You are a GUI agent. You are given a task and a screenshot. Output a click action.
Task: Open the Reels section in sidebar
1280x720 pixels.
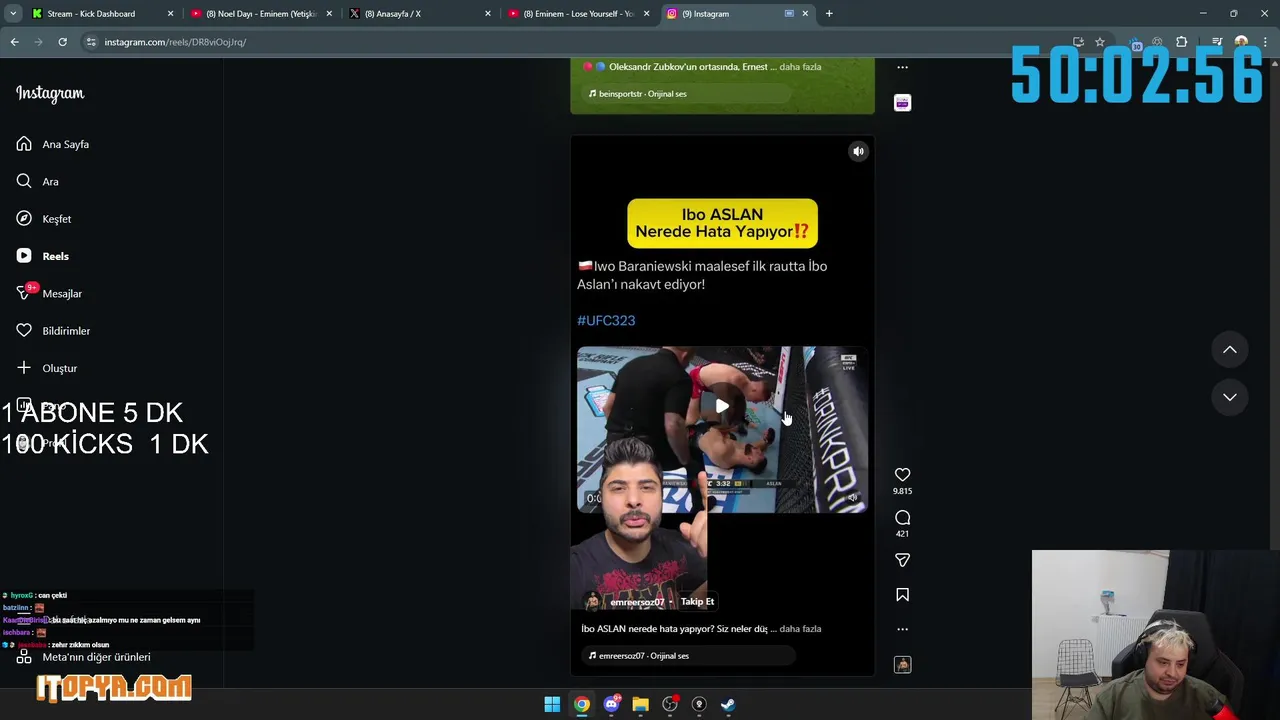43,256
